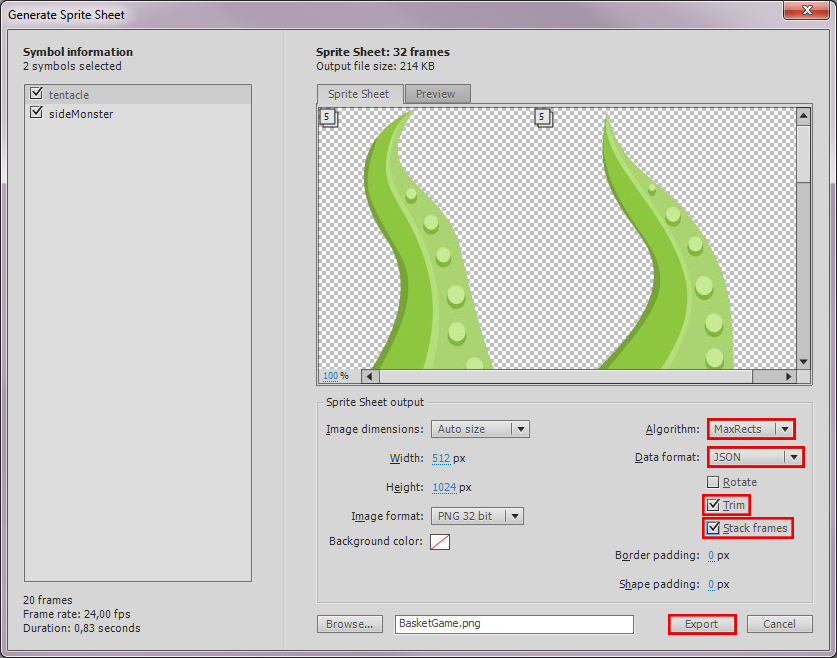Toggle the Stack frames option
837x658 pixels.
(713, 528)
